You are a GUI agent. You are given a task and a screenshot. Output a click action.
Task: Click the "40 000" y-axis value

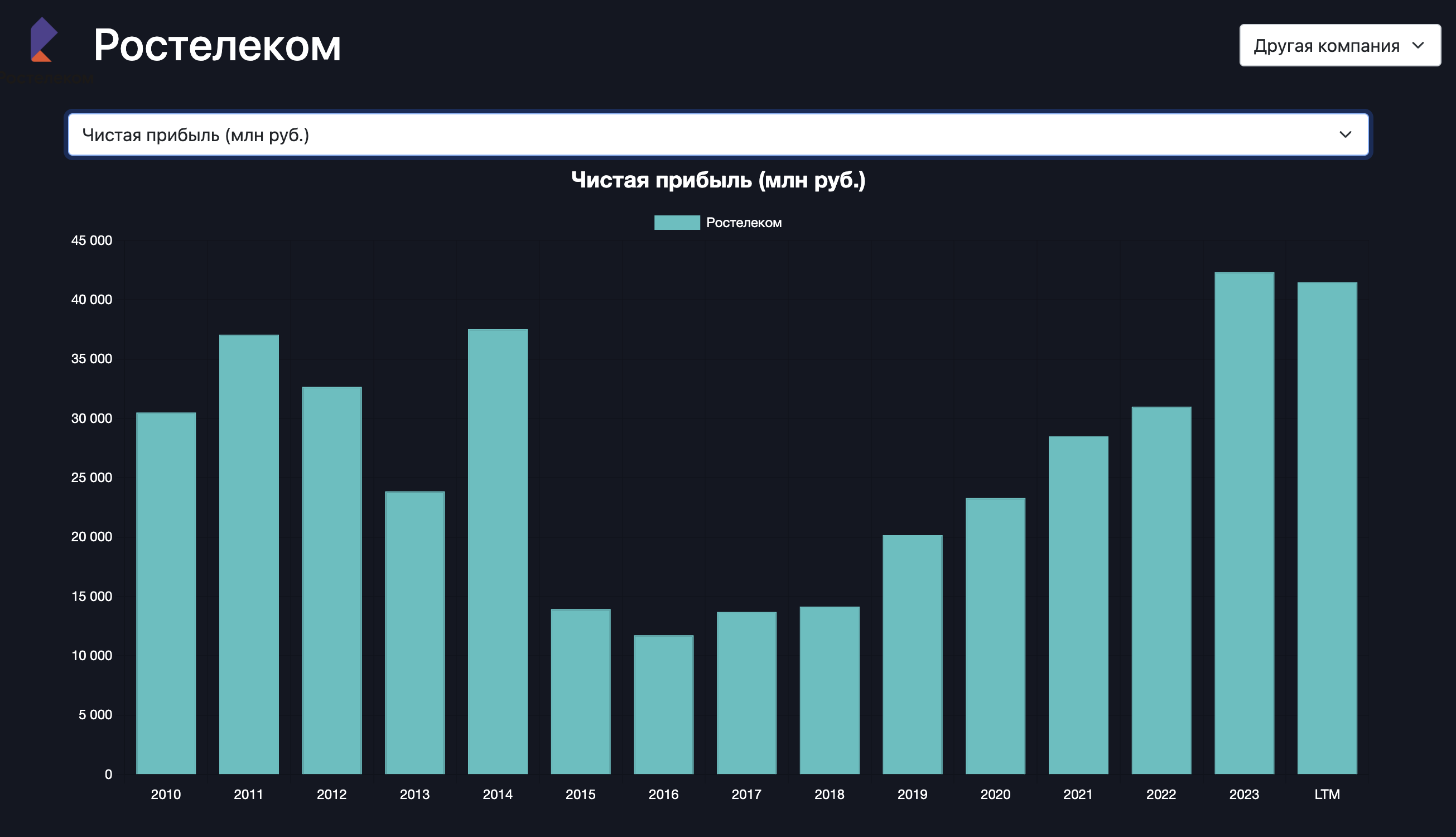[91, 300]
